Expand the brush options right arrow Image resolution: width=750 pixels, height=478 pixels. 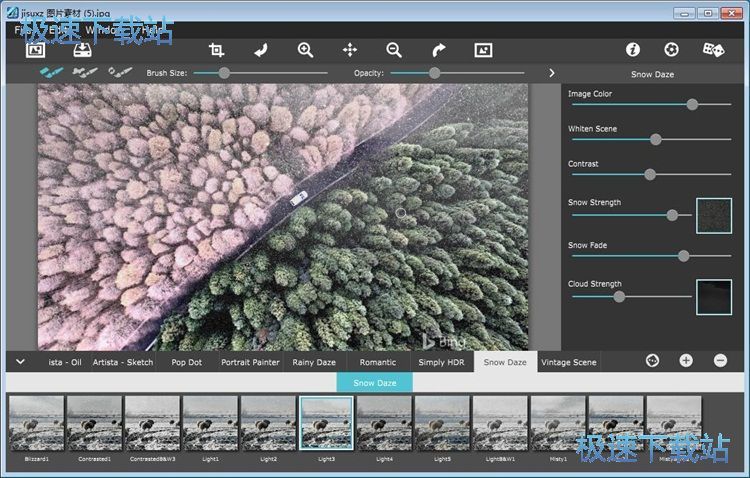click(x=551, y=73)
